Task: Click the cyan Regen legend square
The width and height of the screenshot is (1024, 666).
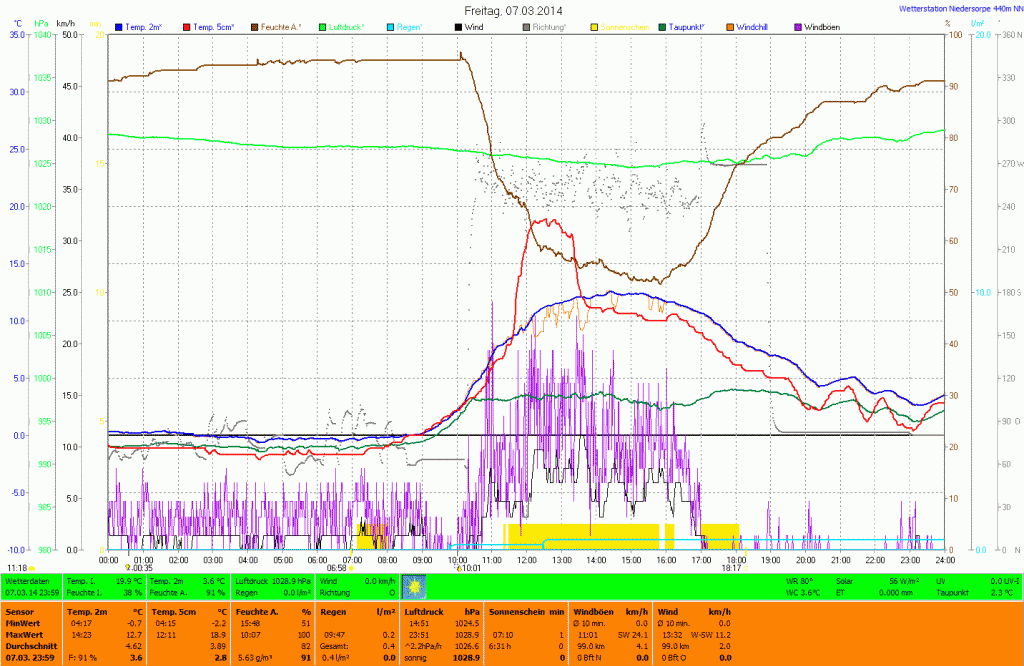Action: 391,26
